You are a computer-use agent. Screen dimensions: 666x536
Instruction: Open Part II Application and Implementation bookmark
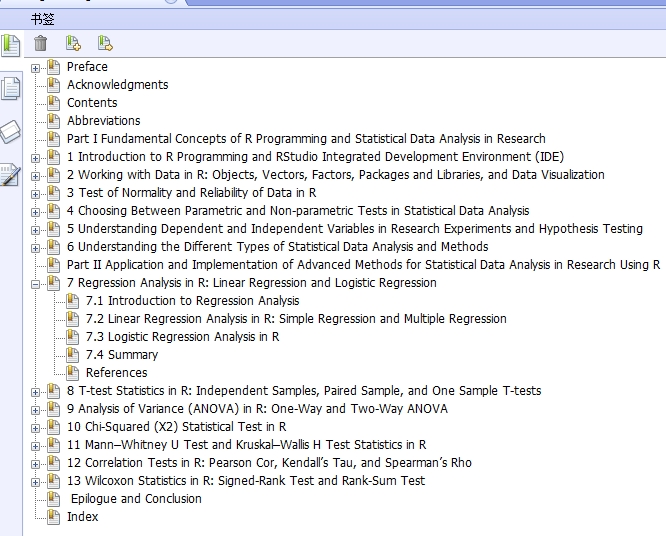pos(363,265)
